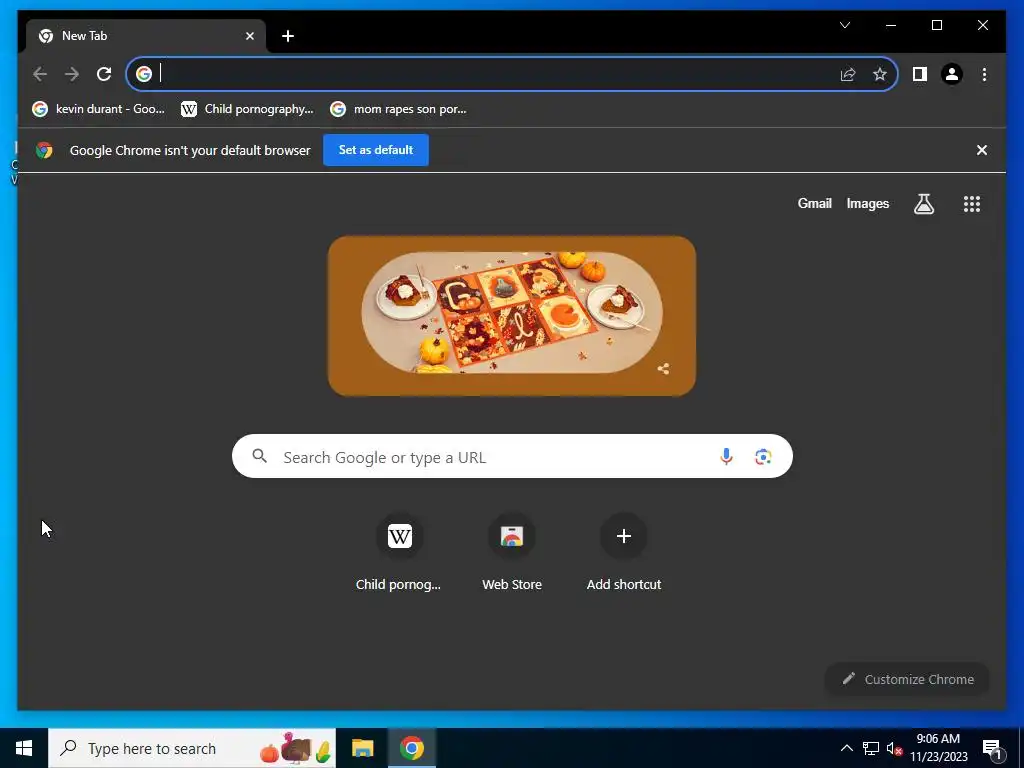Search by image with Google Lens
1024x768 pixels.
click(x=763, y=456)
